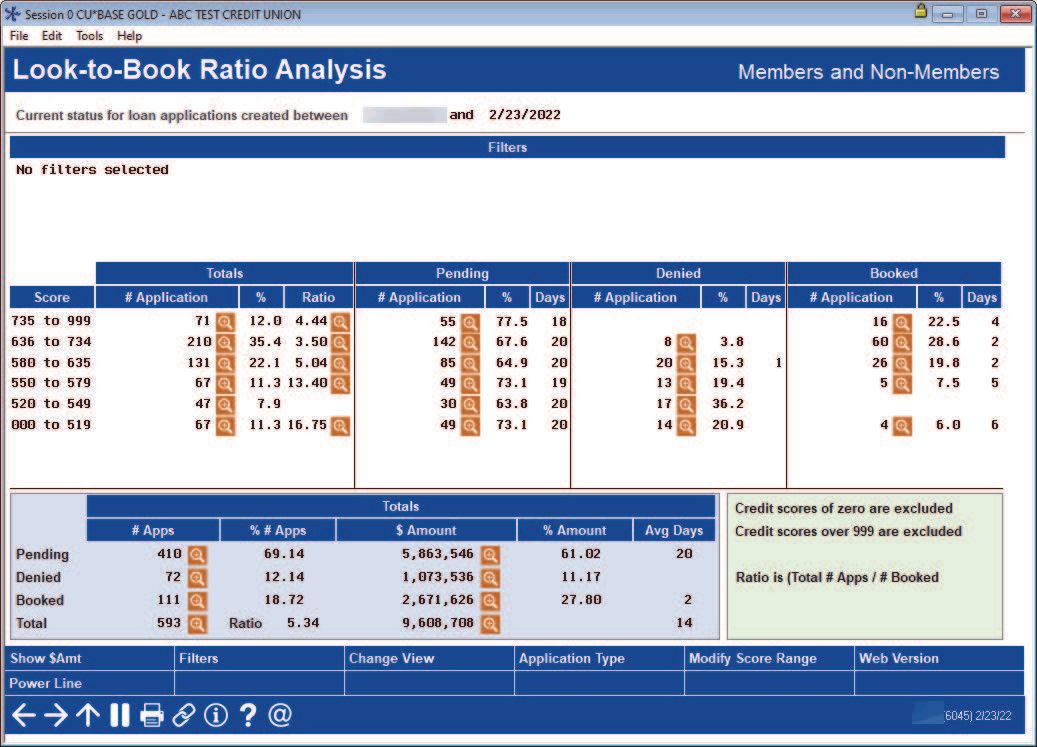The width and height of the screenshot is (1037, 747).
Task: View 60 booked applications lookup
Action: pyautogui.click(x=902, y=342)
